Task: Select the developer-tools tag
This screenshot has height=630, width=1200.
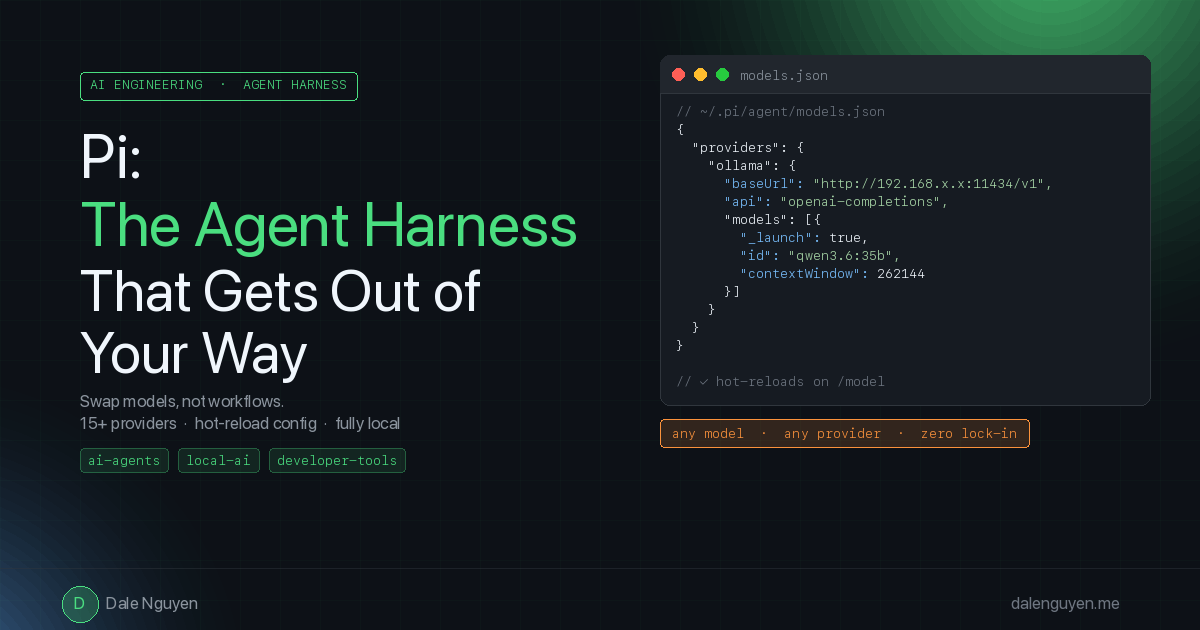Action: pos(337,461)
